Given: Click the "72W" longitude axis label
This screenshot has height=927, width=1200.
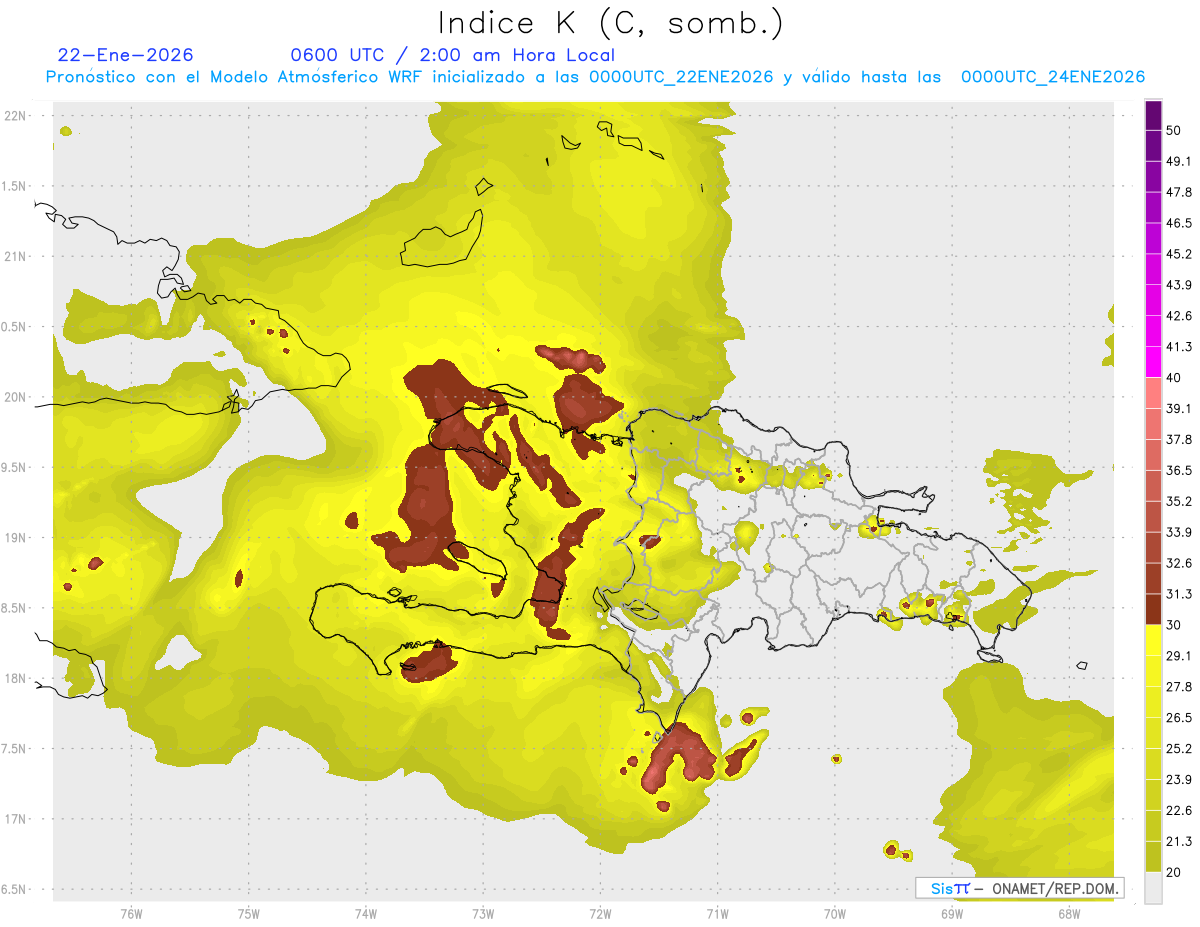Looking at the screenshot, I should (600, 913).
